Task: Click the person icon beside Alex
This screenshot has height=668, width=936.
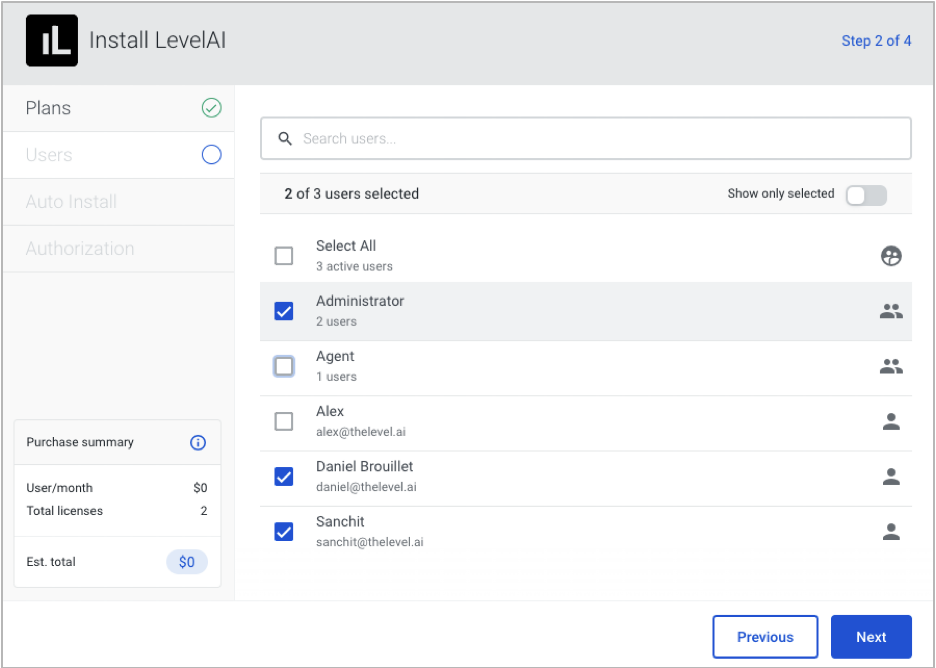Action: 891,421
